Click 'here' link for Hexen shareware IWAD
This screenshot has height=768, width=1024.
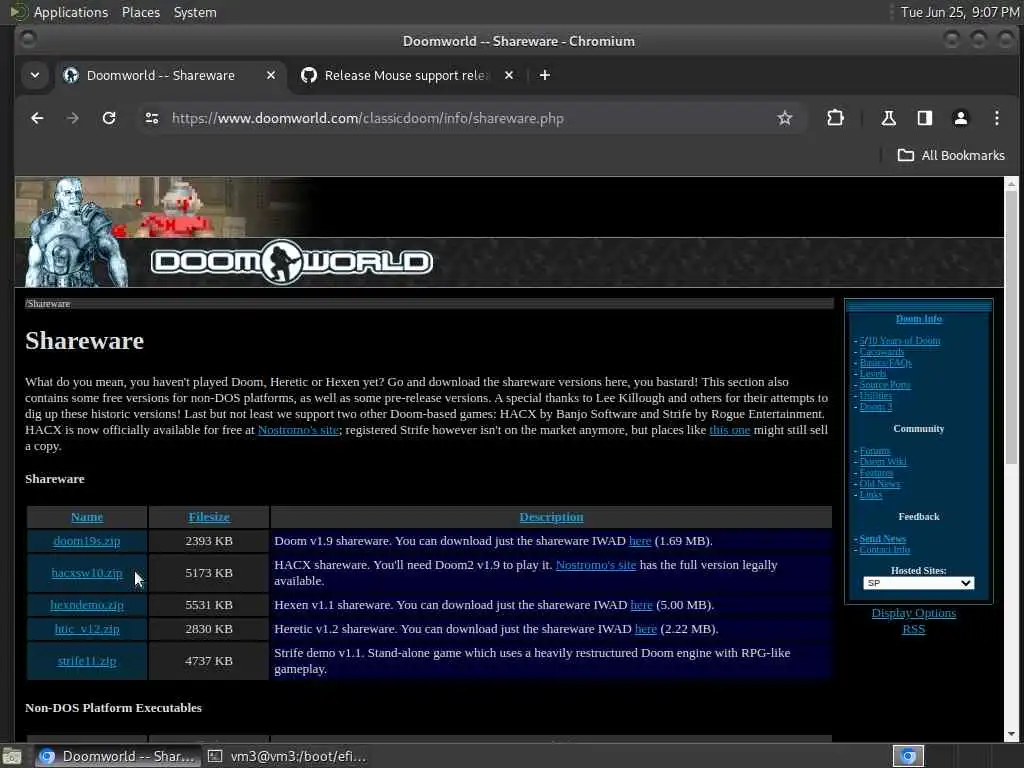tap(641, 605)
